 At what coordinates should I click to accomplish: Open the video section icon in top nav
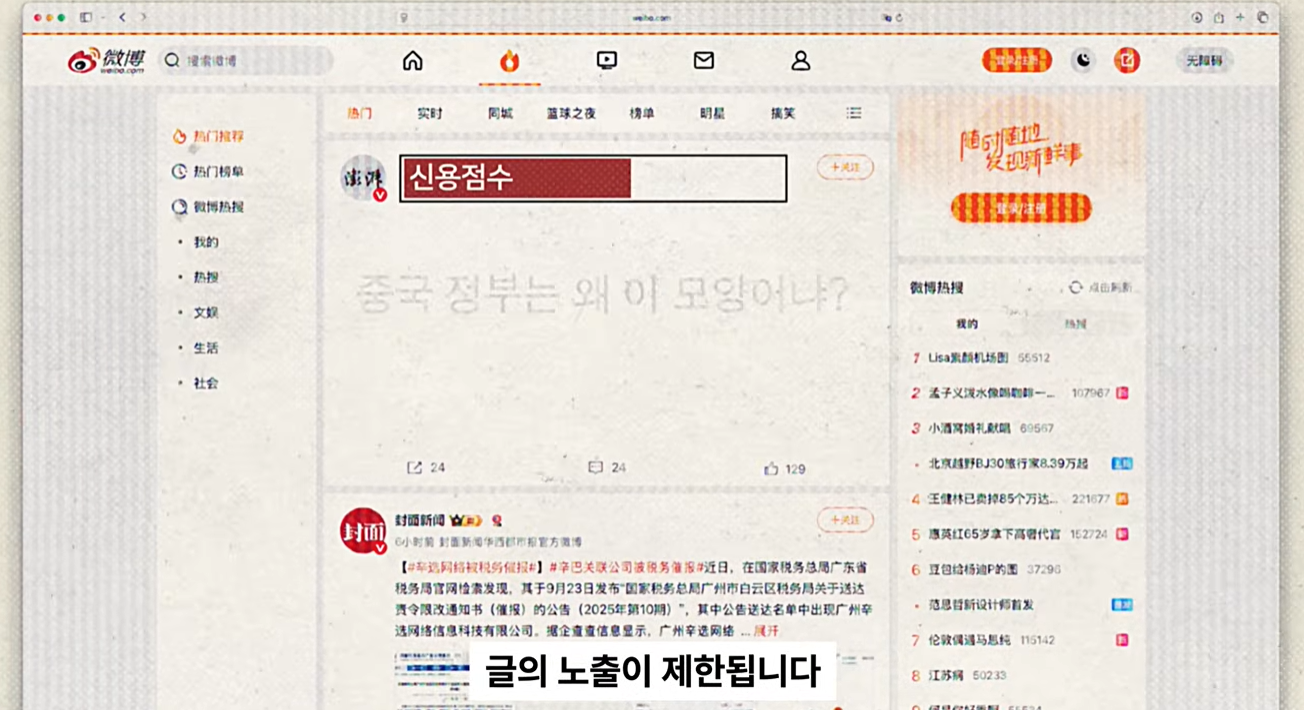606,61
